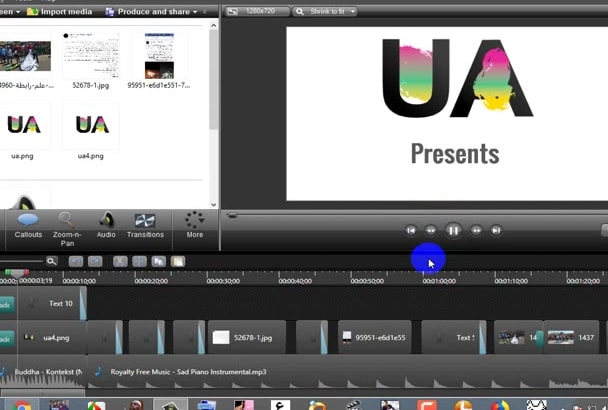608x410 pixels.
Task: Click the Undo icon on timeline toolbar
Action: click(x=76, y=261)
